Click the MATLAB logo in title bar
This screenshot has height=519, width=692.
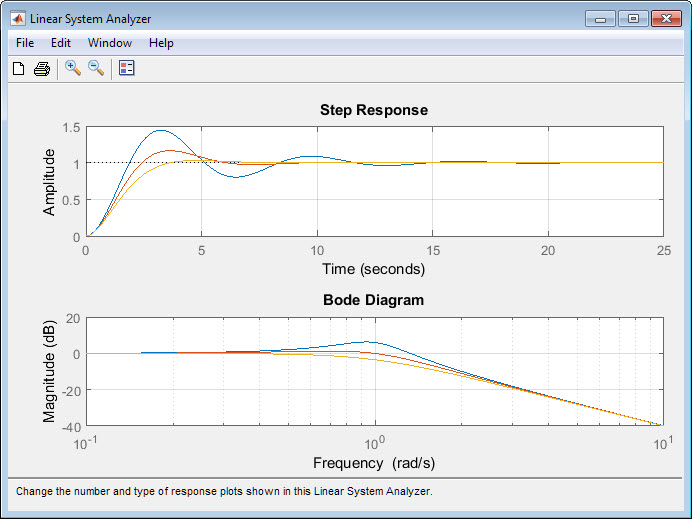pyautogui.click(x=17, y=18)
